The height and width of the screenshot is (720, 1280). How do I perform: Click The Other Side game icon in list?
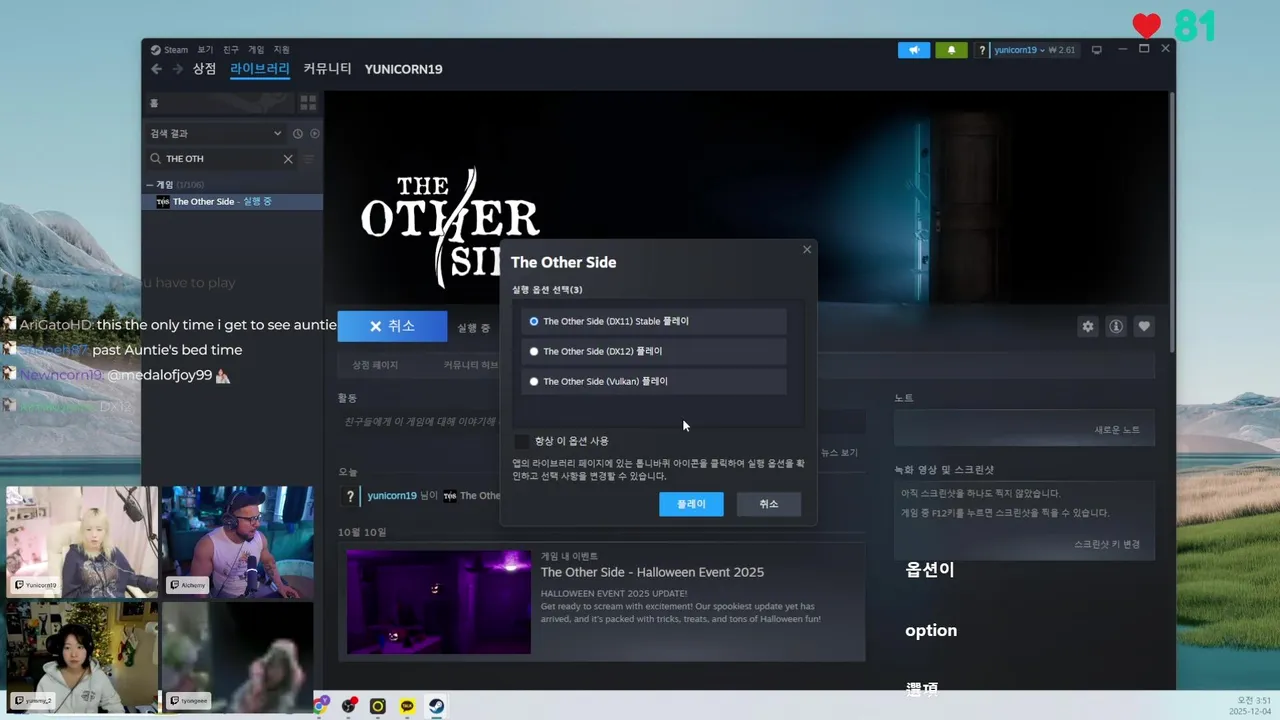click(163, 202)
